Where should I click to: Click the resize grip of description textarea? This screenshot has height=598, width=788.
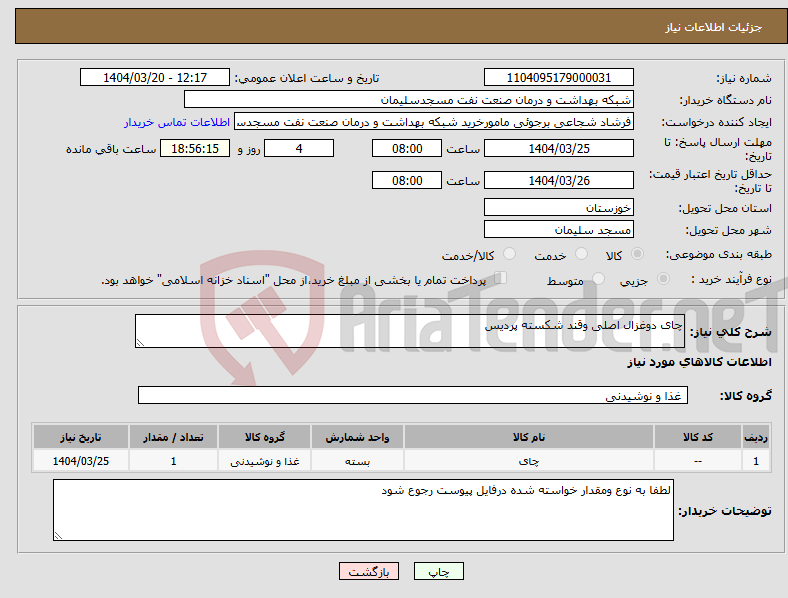pos(140,343)
